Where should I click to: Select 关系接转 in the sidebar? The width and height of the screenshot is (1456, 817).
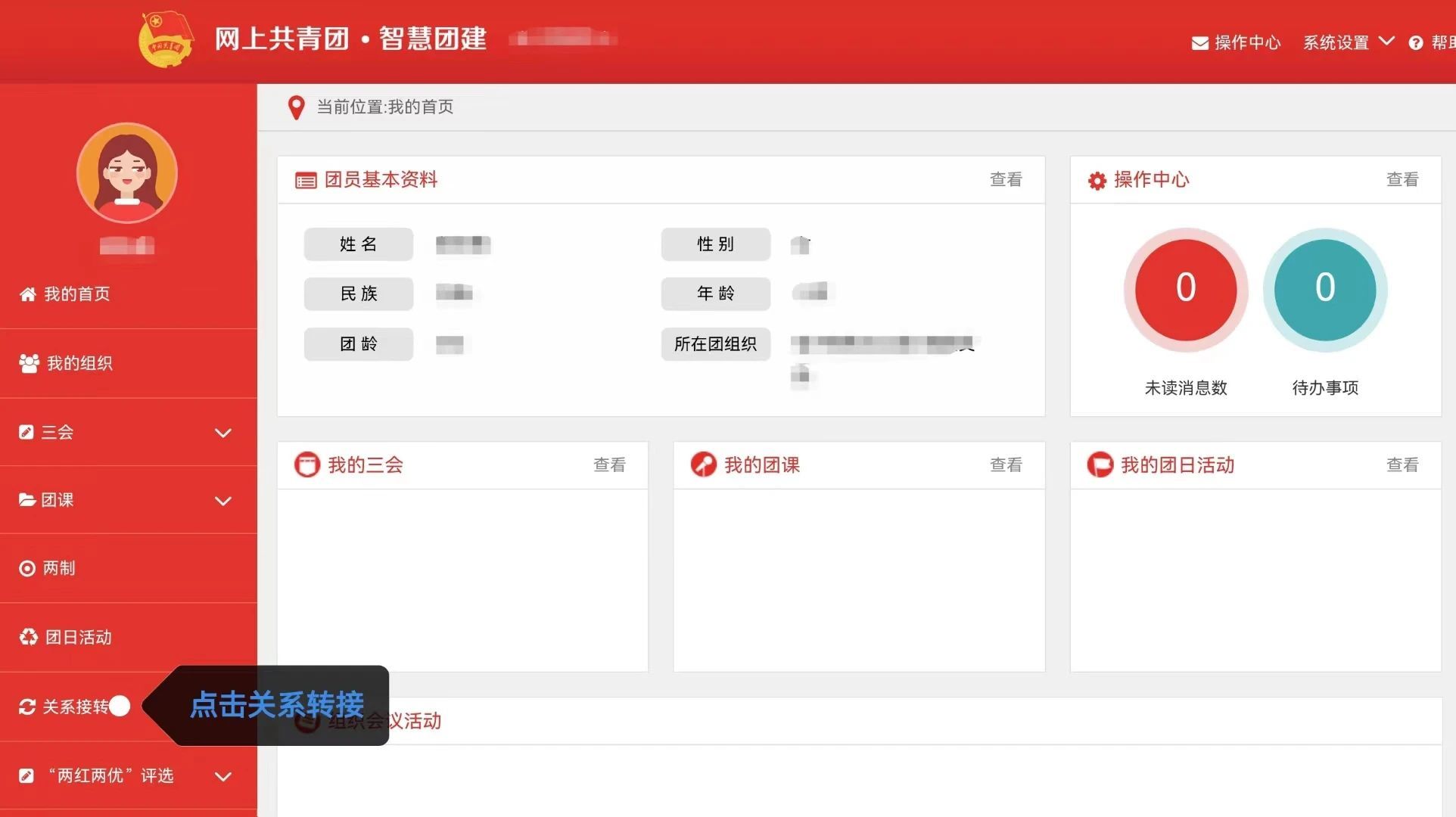click(74, 707)
